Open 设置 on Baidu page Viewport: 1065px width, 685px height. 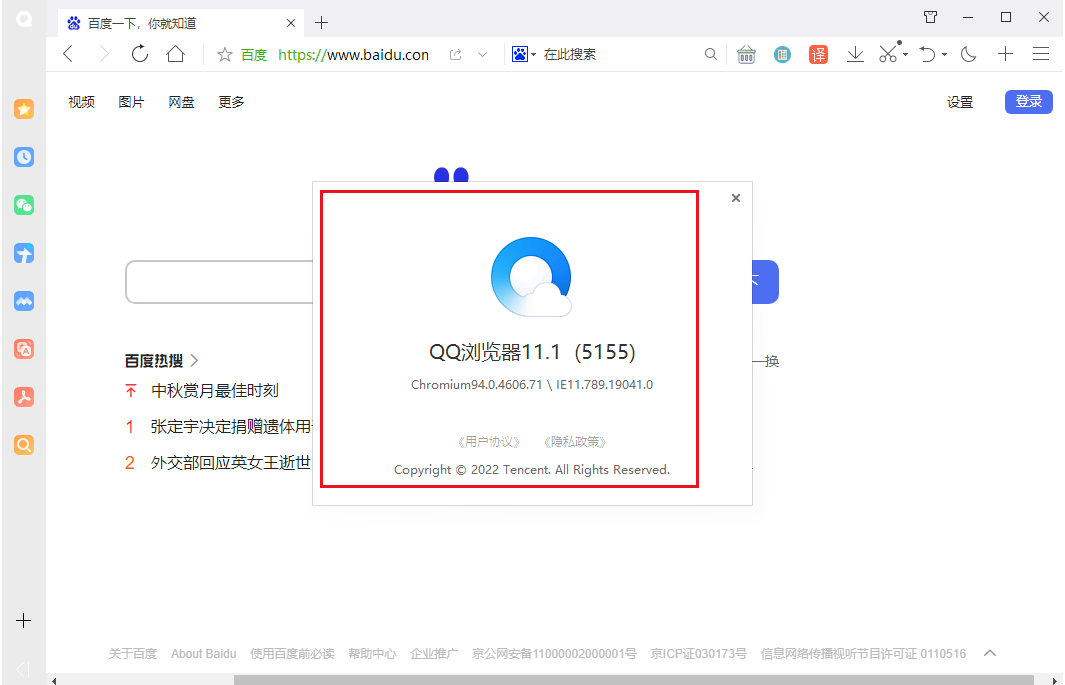point(960,102)
